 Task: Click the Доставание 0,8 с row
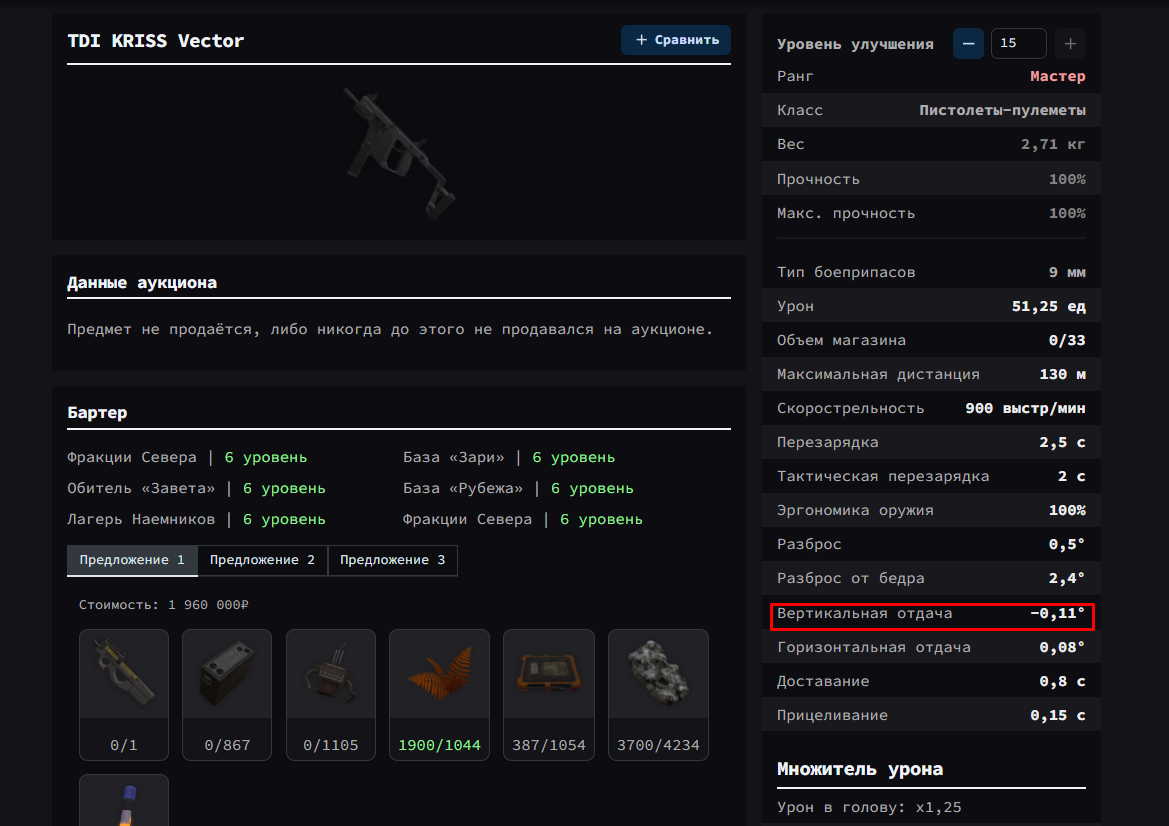[x=931, y=681]
